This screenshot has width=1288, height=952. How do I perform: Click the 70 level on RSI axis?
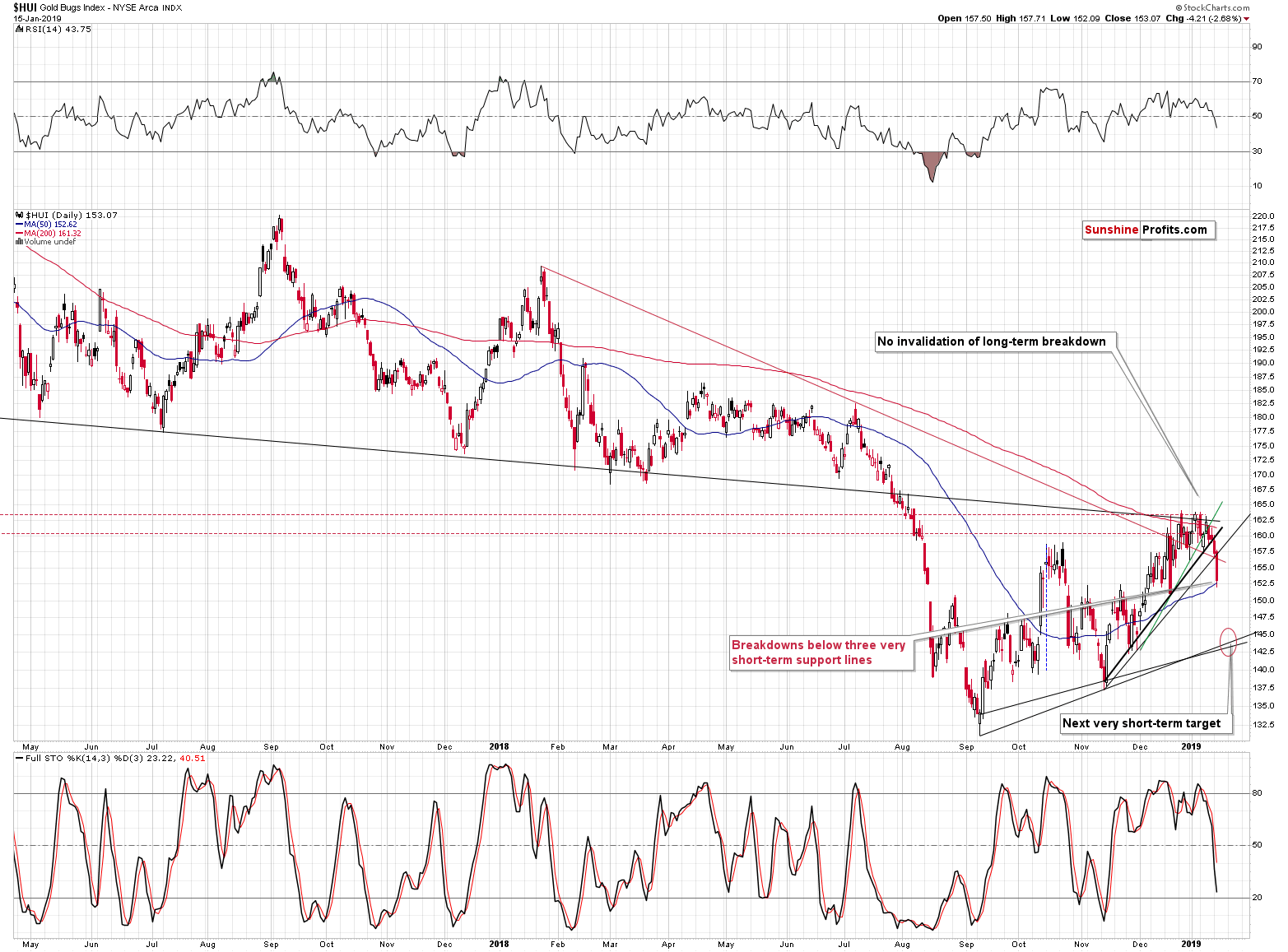point(1257,81)
